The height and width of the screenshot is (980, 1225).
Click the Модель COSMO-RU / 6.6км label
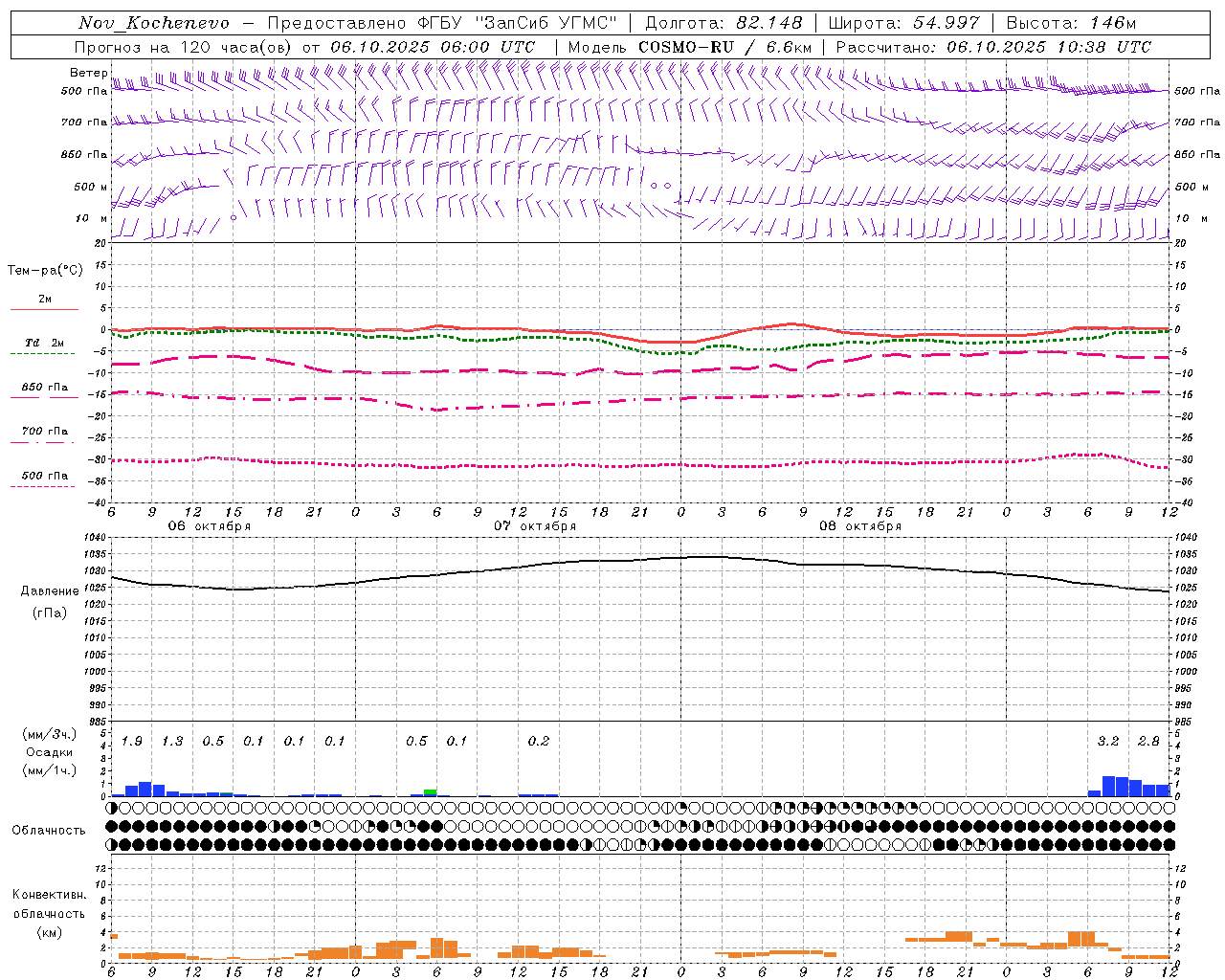point(690,47)
